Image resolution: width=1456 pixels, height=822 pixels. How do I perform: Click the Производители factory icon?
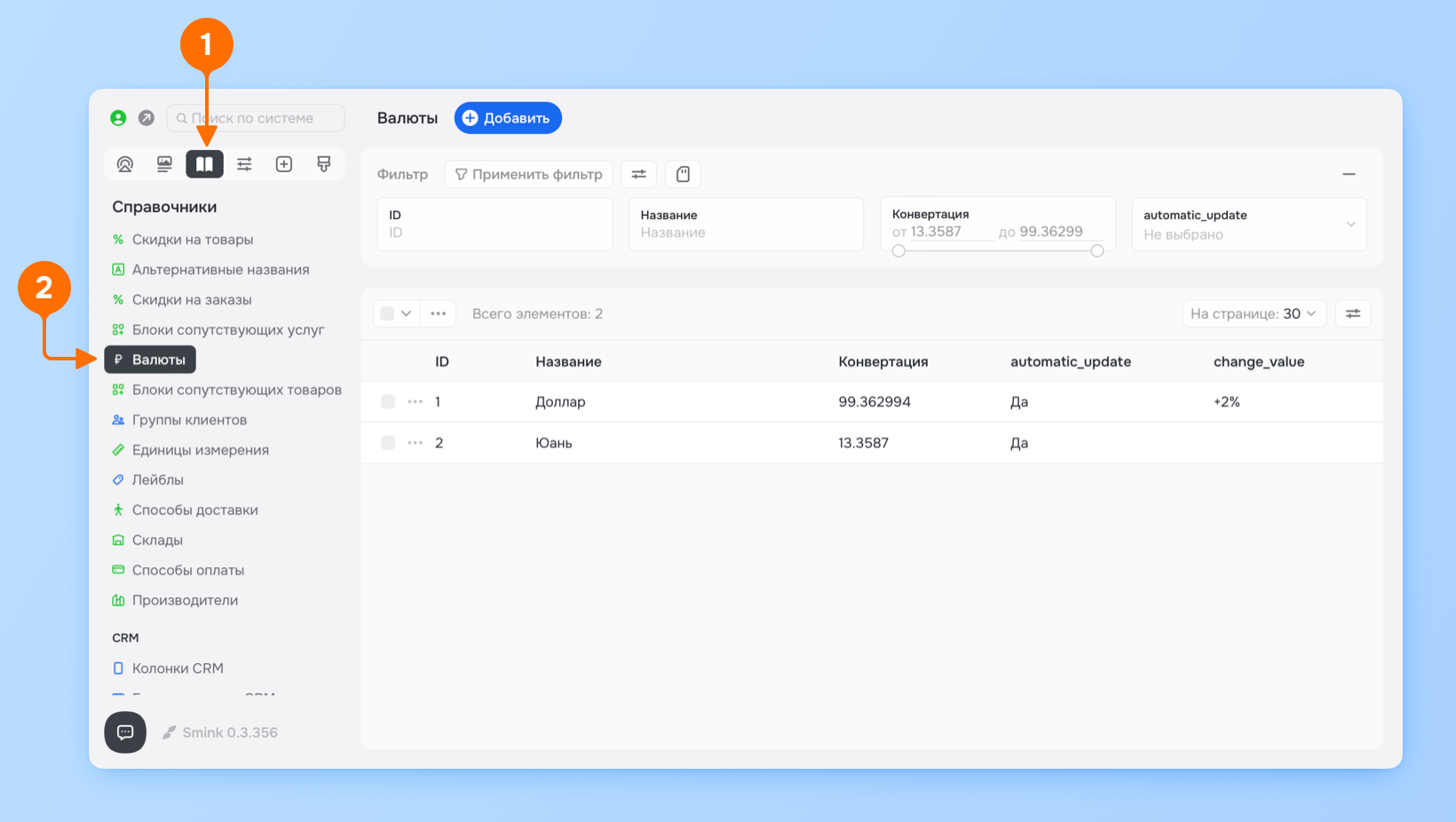118,600
